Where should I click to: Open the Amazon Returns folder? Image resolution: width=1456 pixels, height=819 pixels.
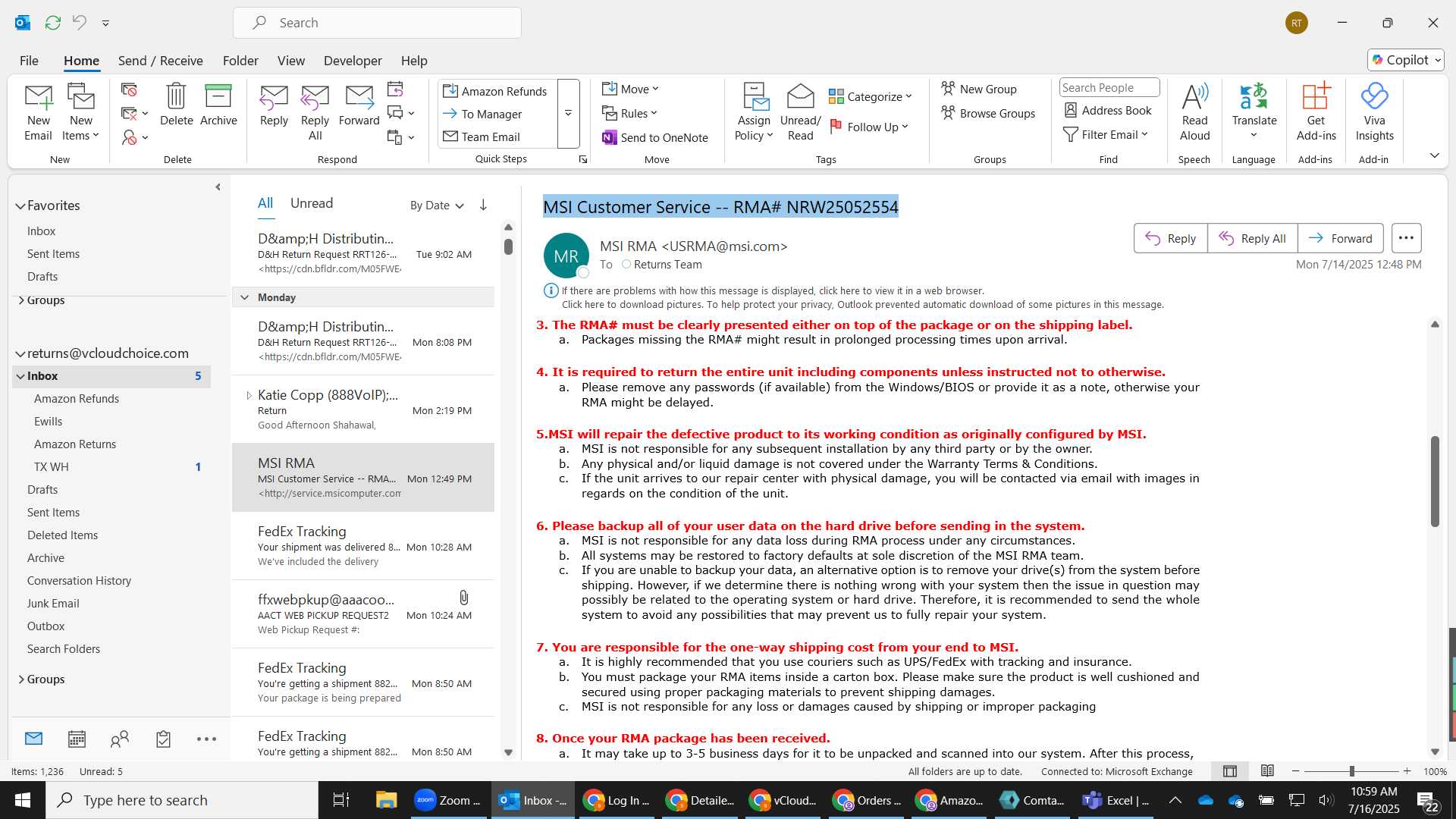[x=75, y=444]
